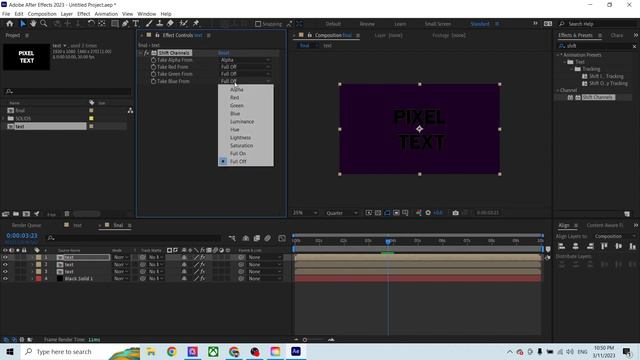Click the motion blur switch icon in the timeline header
Screen dimensions: 640x360
pyautogui.click(x=267, y=238)
